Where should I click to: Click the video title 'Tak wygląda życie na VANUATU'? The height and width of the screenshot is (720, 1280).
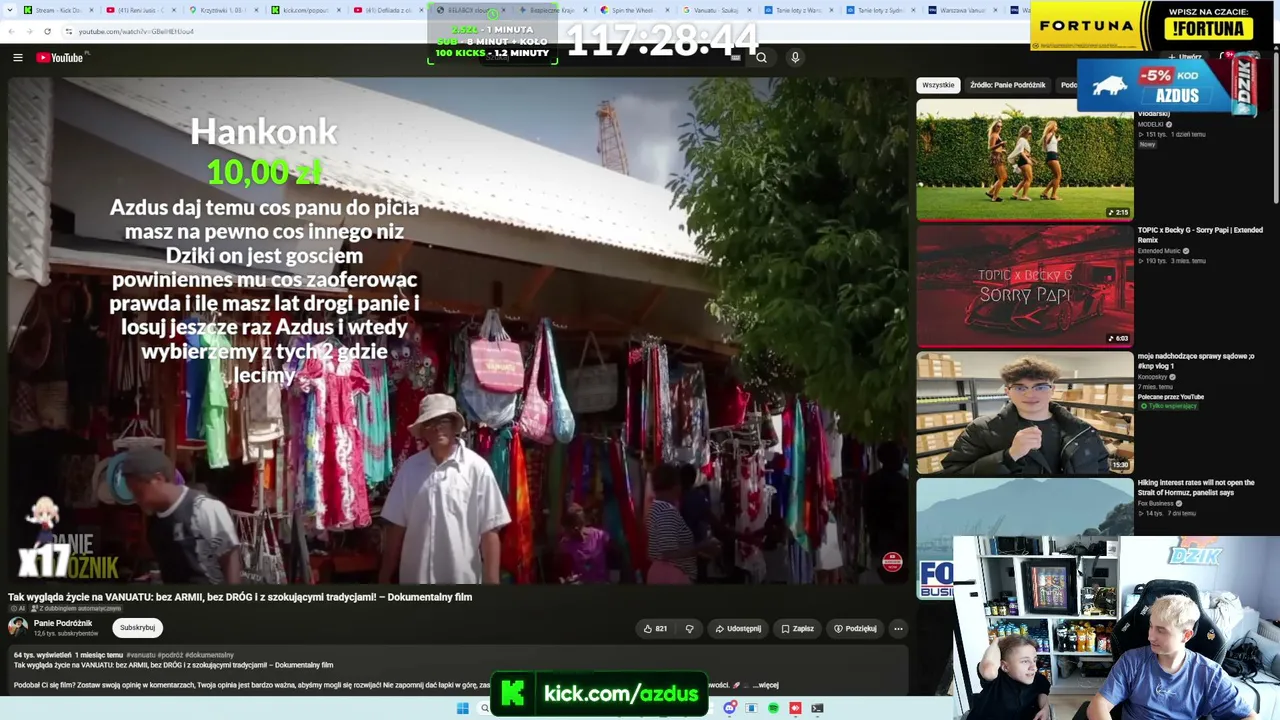(240, 597)
